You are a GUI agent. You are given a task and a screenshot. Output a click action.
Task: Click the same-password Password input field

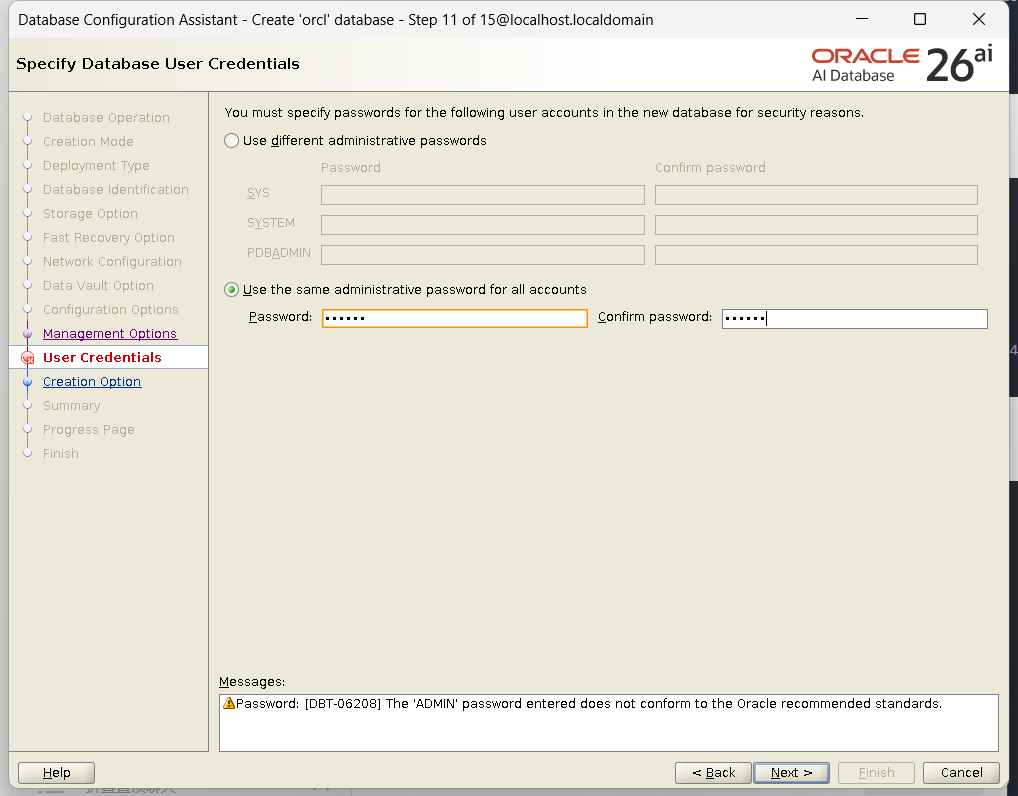tap(454, 318)
